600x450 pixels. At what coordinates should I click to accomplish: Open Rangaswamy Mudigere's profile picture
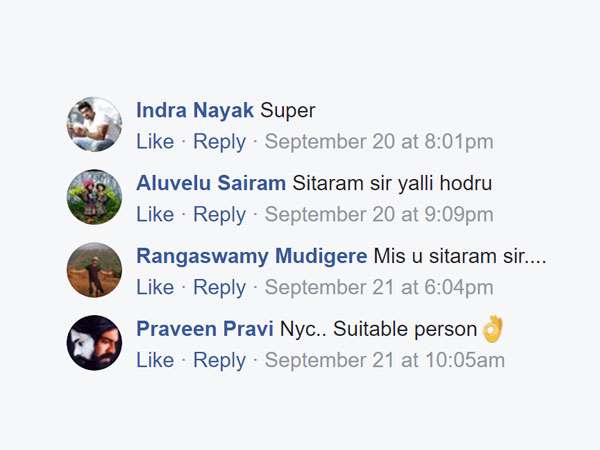point(94,270)
